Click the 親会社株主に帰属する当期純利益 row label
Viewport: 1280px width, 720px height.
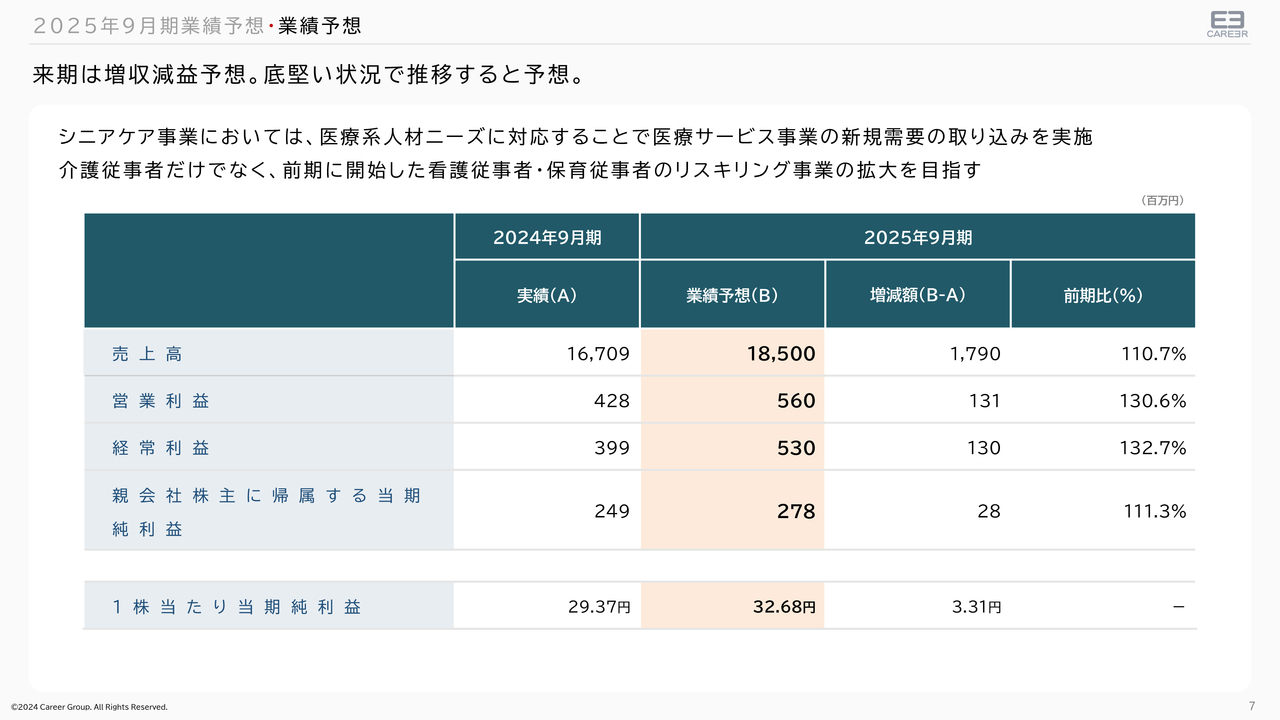point(266,511)
